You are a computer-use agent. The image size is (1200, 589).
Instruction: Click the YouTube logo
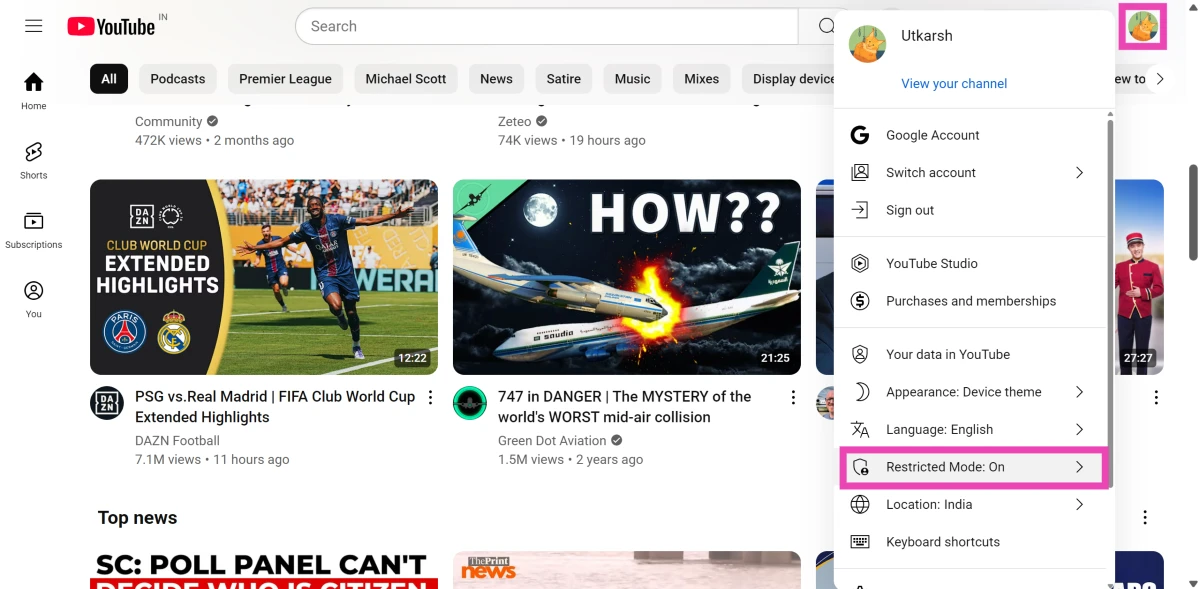111,27
